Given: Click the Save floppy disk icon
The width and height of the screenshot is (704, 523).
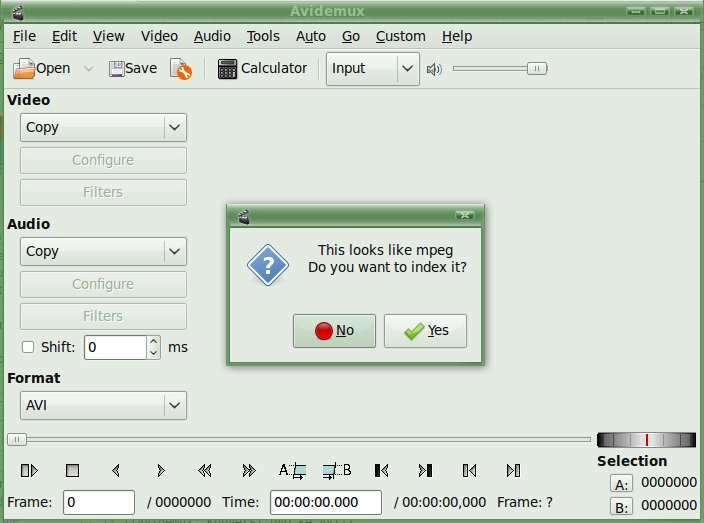Looking at the screenshot, I should click(x=116, y=69).
